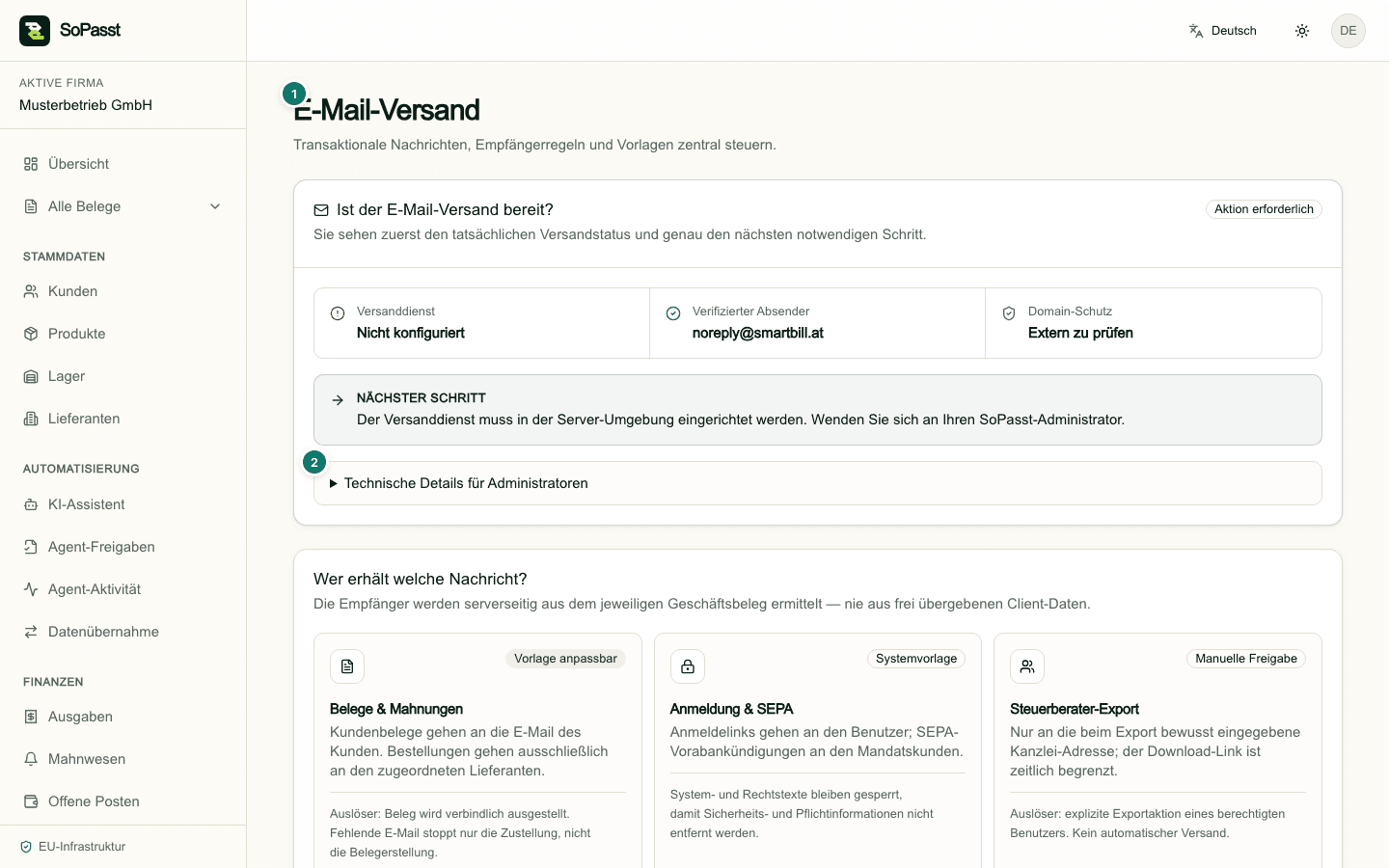The image size is (1389, 868).
Task: Click the users icon on Steuerberater-Export
Action: [x=1027, y=666]
